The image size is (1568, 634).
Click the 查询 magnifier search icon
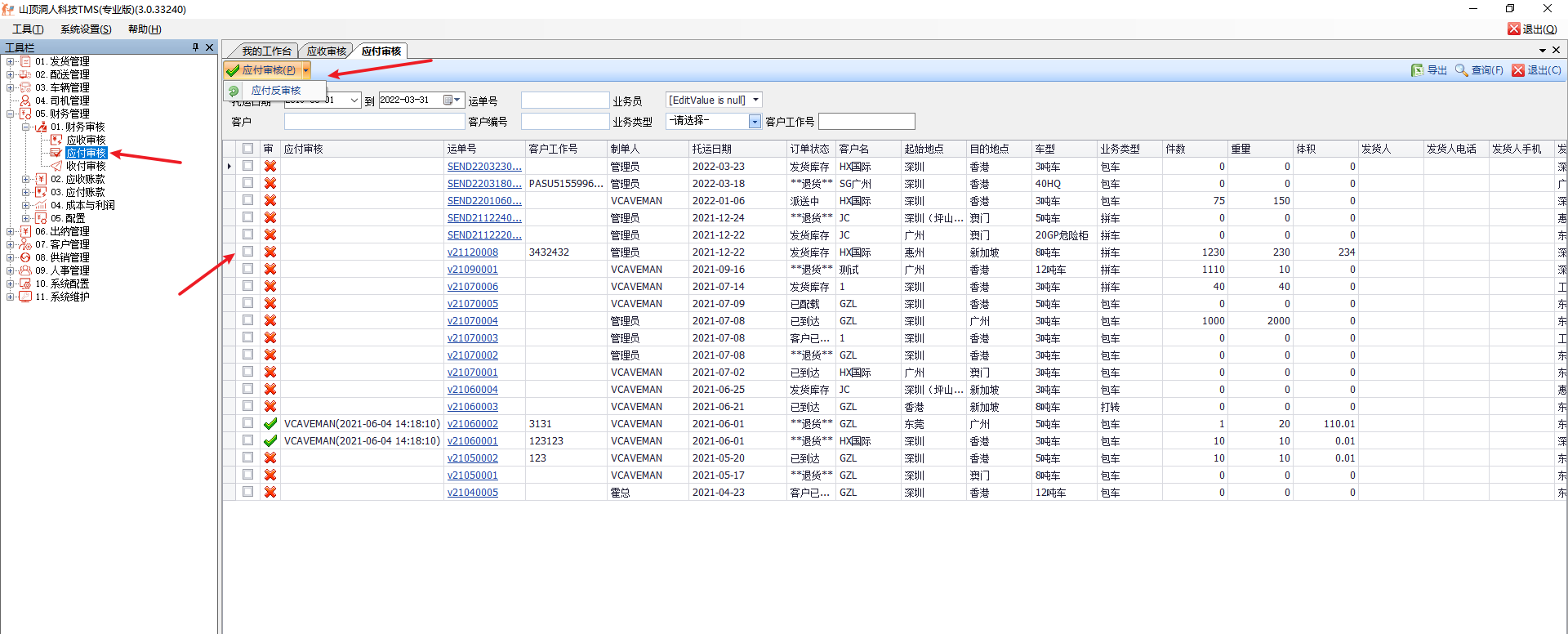[1461, 70]
